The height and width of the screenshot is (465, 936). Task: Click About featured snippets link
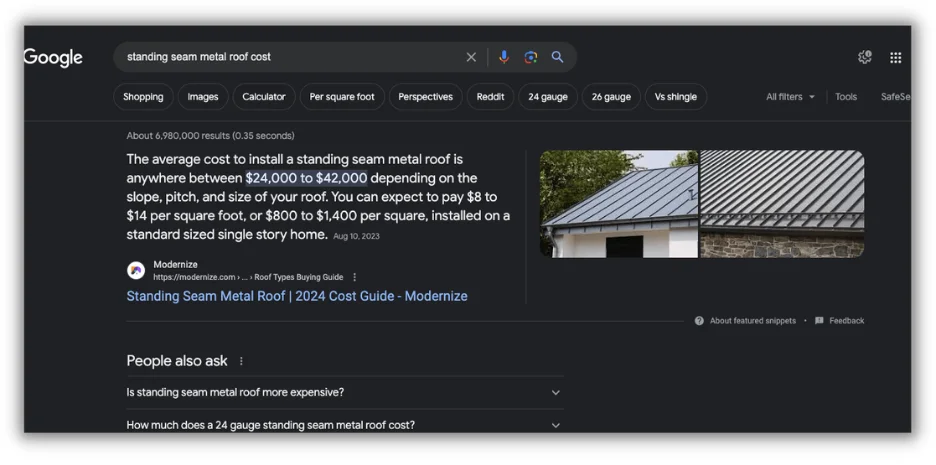pyautogui.click(x=753, y=321)
